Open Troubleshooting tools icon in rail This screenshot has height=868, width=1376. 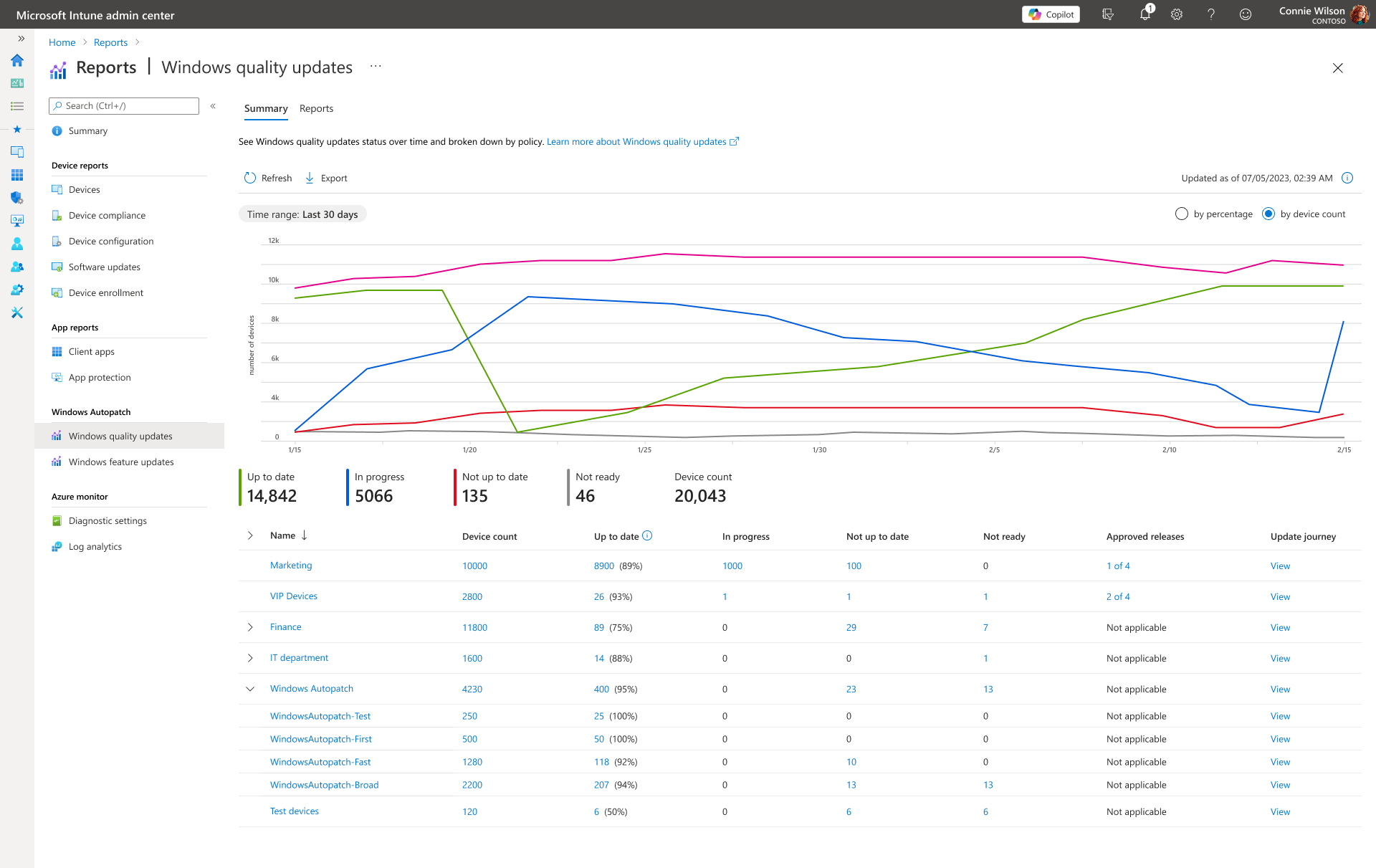tap(17, 313)
